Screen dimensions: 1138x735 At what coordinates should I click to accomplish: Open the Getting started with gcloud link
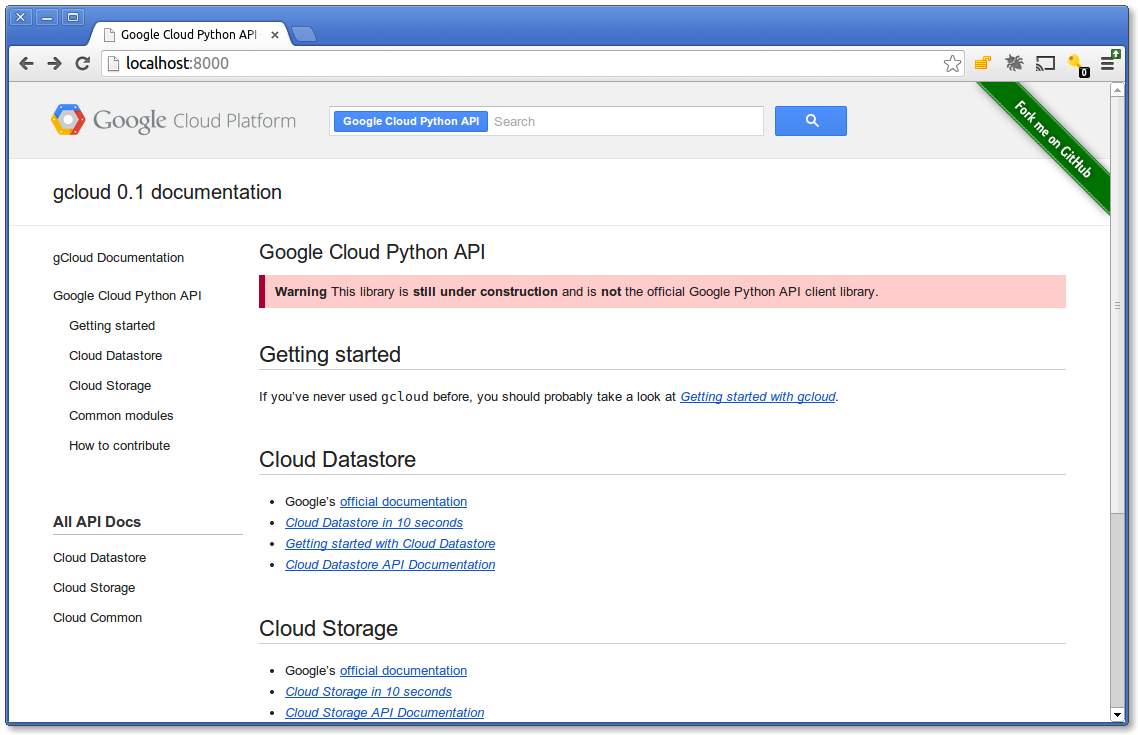click(758, 397)
